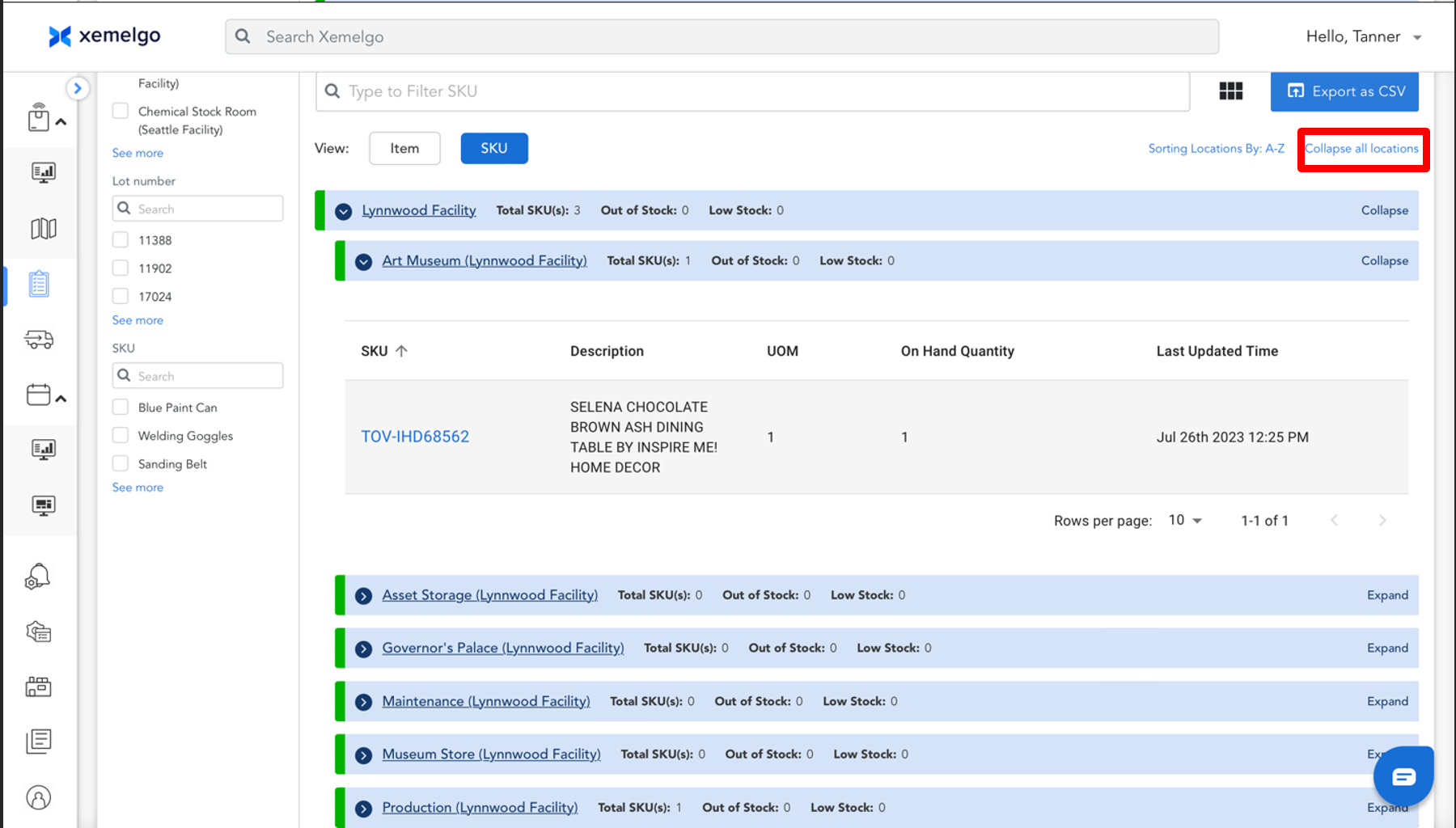Open the Rows per page dropdown
Screen dimensions: 1456x828
pyautogui.click(x=1186, y=521)
